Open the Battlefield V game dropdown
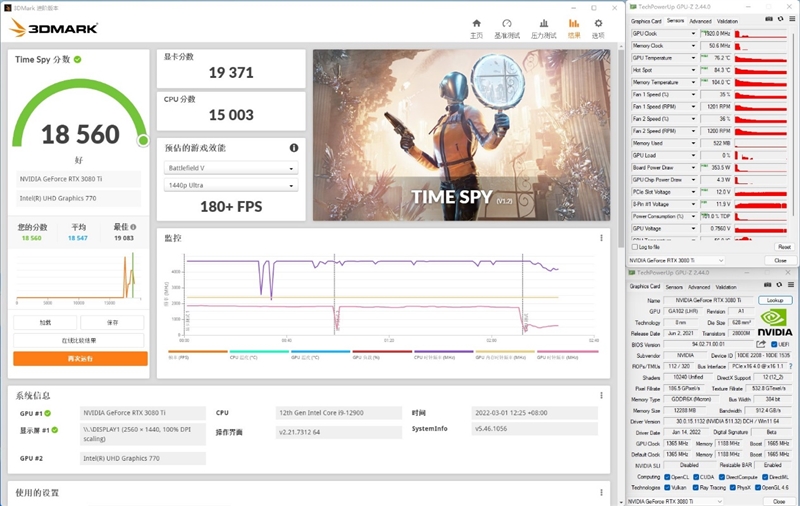This screenshot has height=506, width=800. click(x=231, y=168)
